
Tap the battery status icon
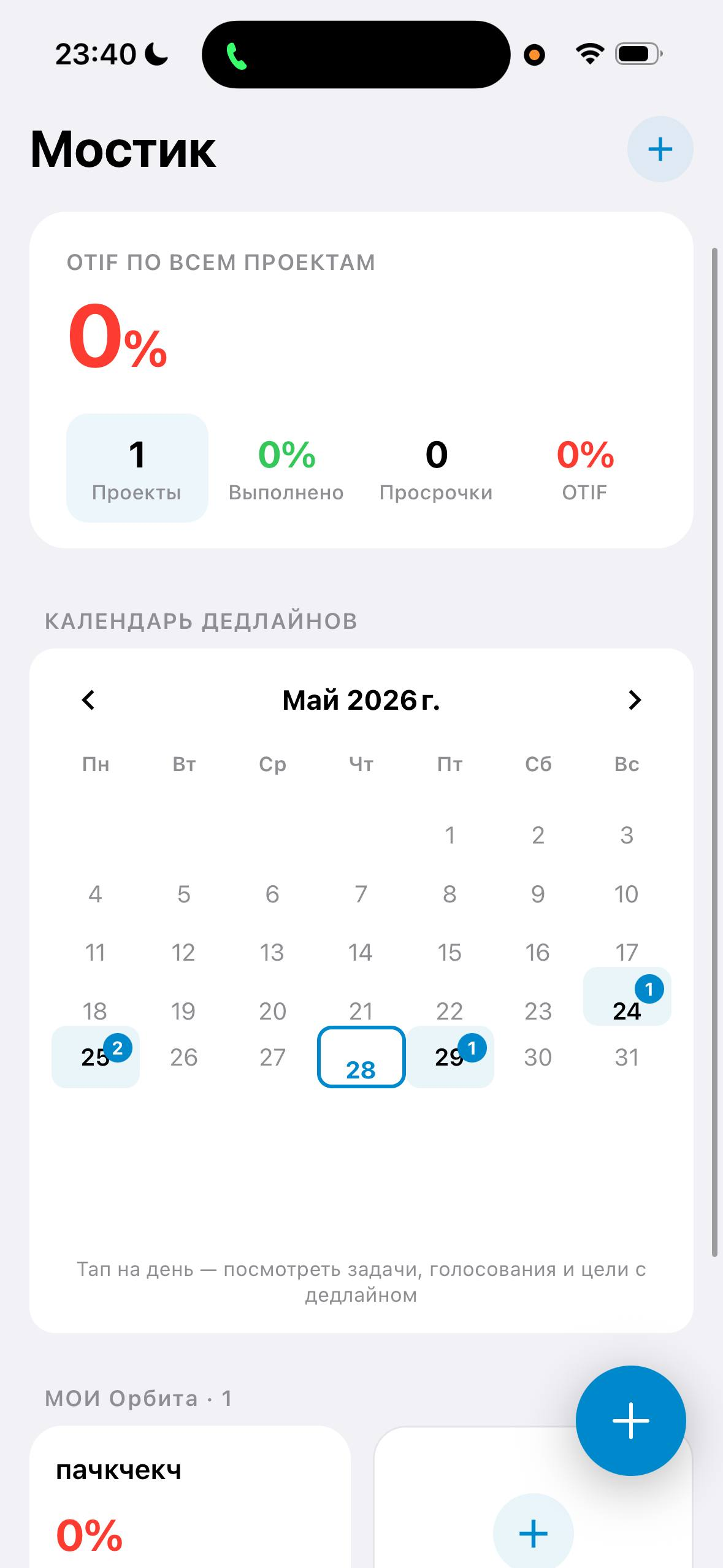(638, 55)
